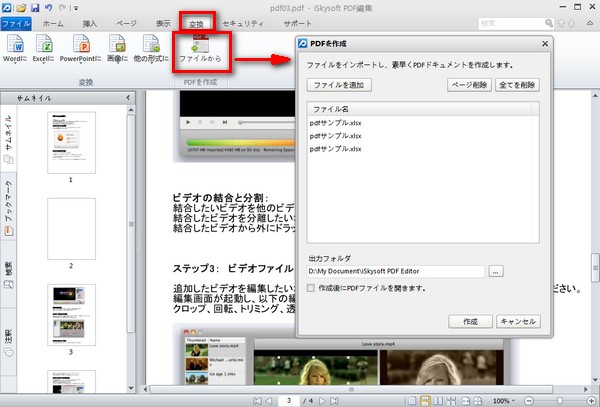Collapse the ribbon using the top-right chevron
This screenshot has width=600, height=407.
(x=590, y=23)
